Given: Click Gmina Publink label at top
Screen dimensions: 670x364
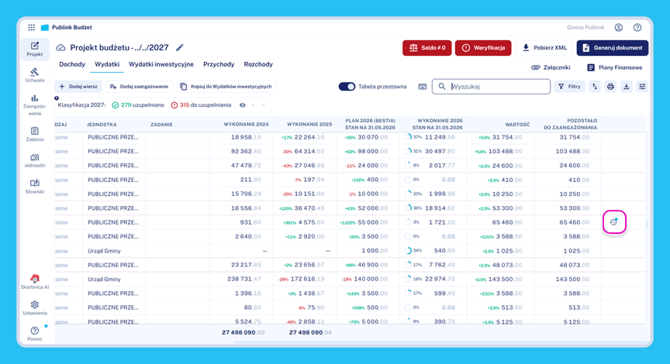Looking at the screenshot, I should [585, 27].
